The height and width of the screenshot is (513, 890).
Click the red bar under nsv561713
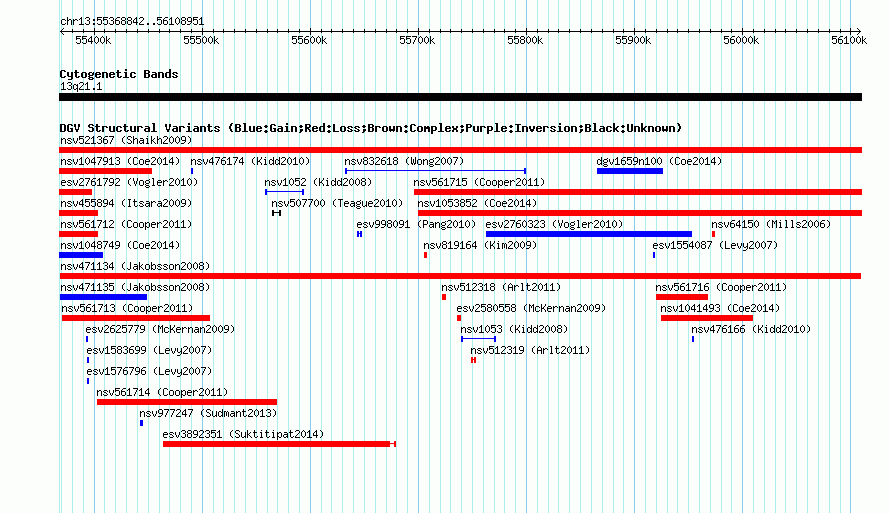(x=136, y=318)
